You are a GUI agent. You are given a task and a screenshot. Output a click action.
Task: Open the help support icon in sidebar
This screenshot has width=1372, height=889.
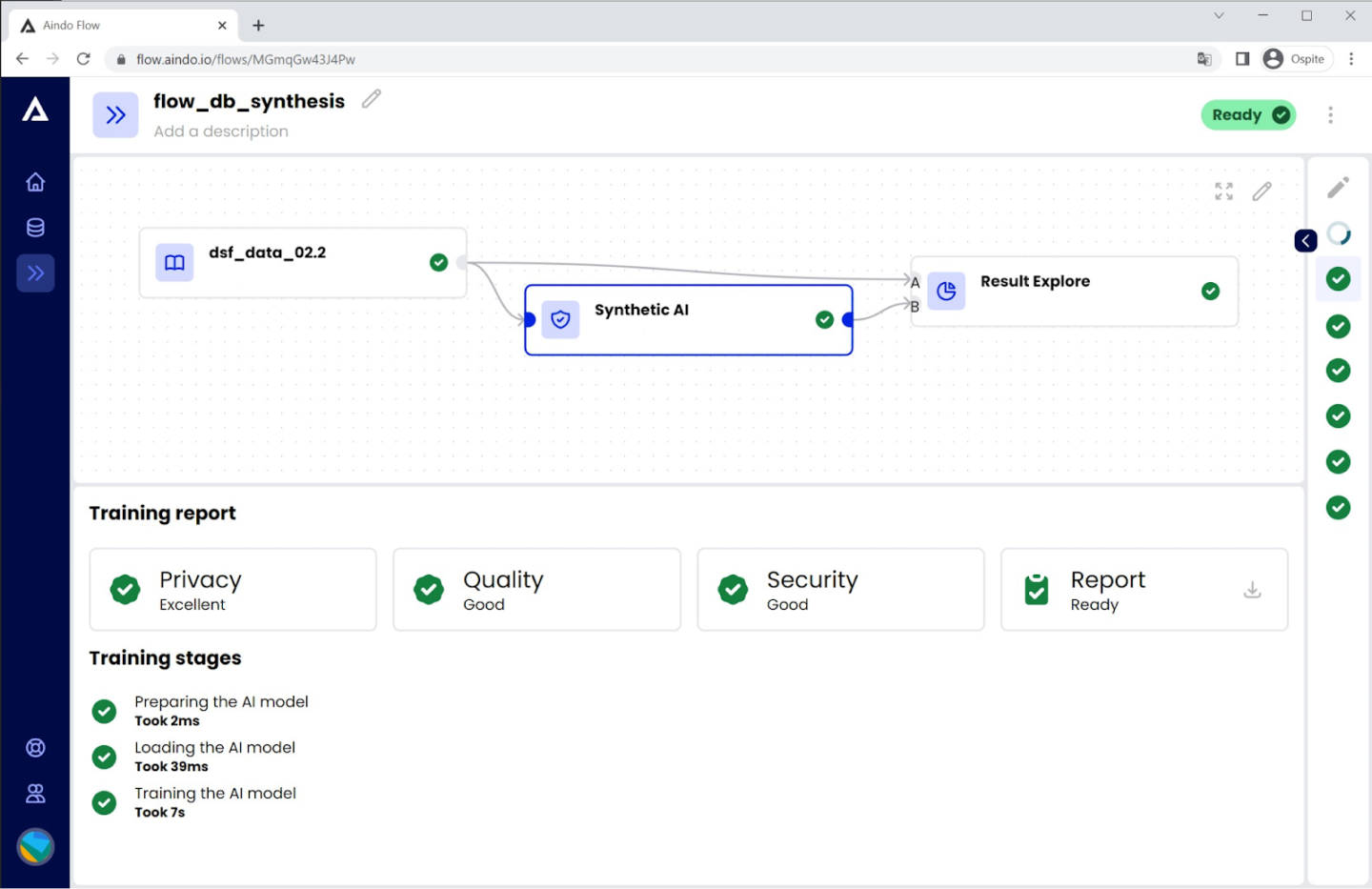[35, 748]
